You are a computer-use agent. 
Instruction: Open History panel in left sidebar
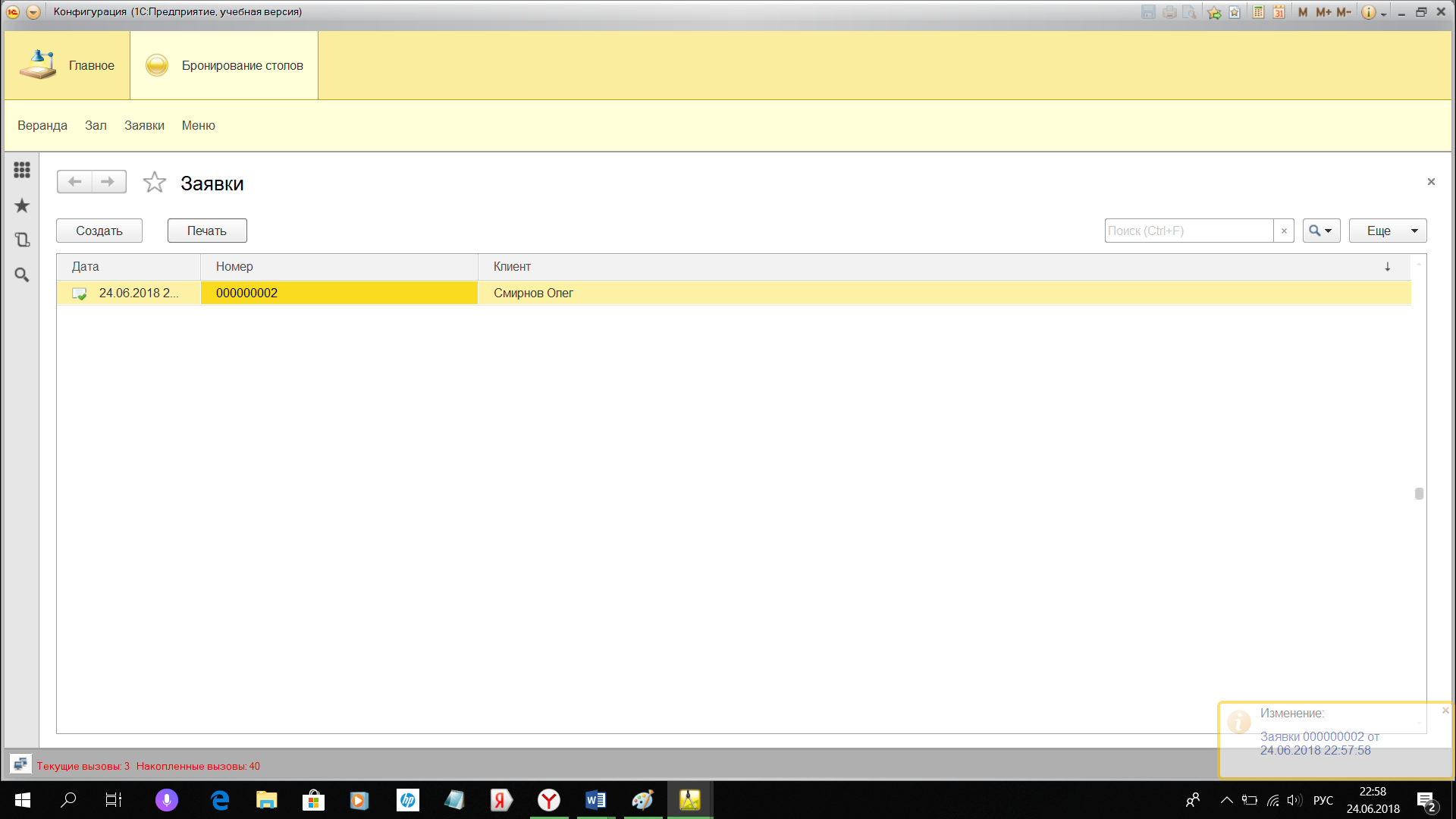22,240
